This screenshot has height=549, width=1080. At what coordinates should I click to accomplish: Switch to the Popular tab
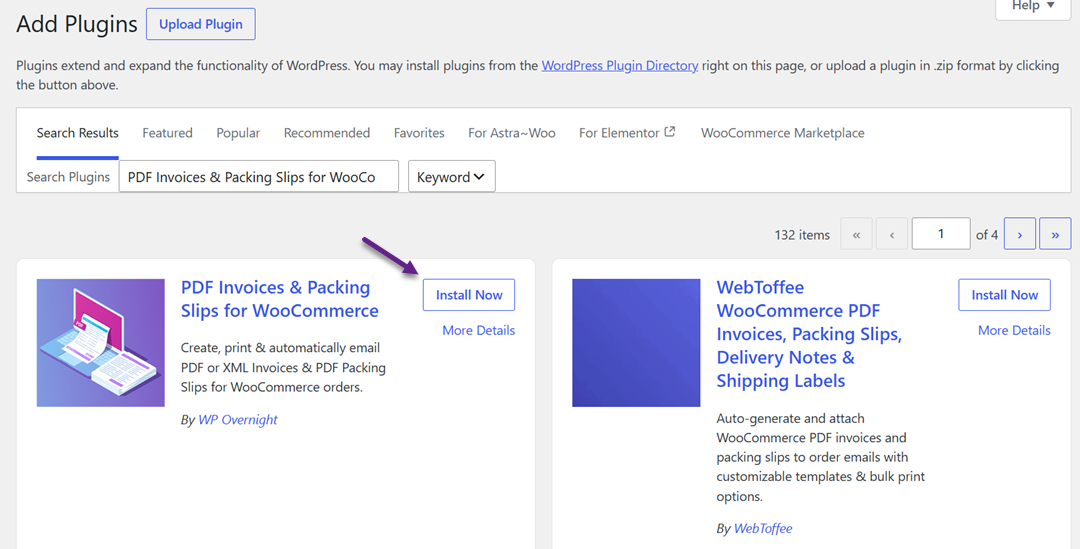238,133
